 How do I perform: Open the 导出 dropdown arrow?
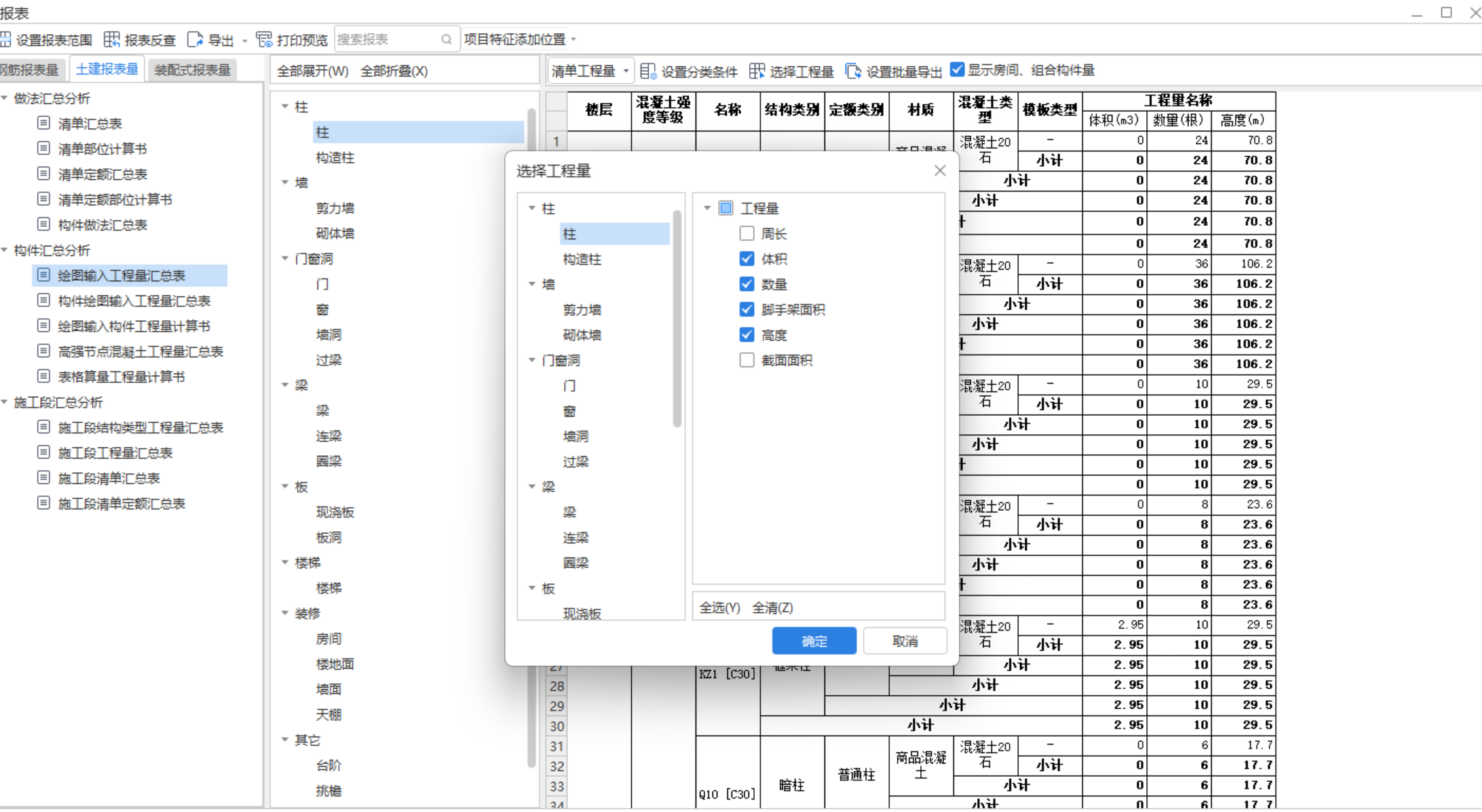(x=245, y=40)
